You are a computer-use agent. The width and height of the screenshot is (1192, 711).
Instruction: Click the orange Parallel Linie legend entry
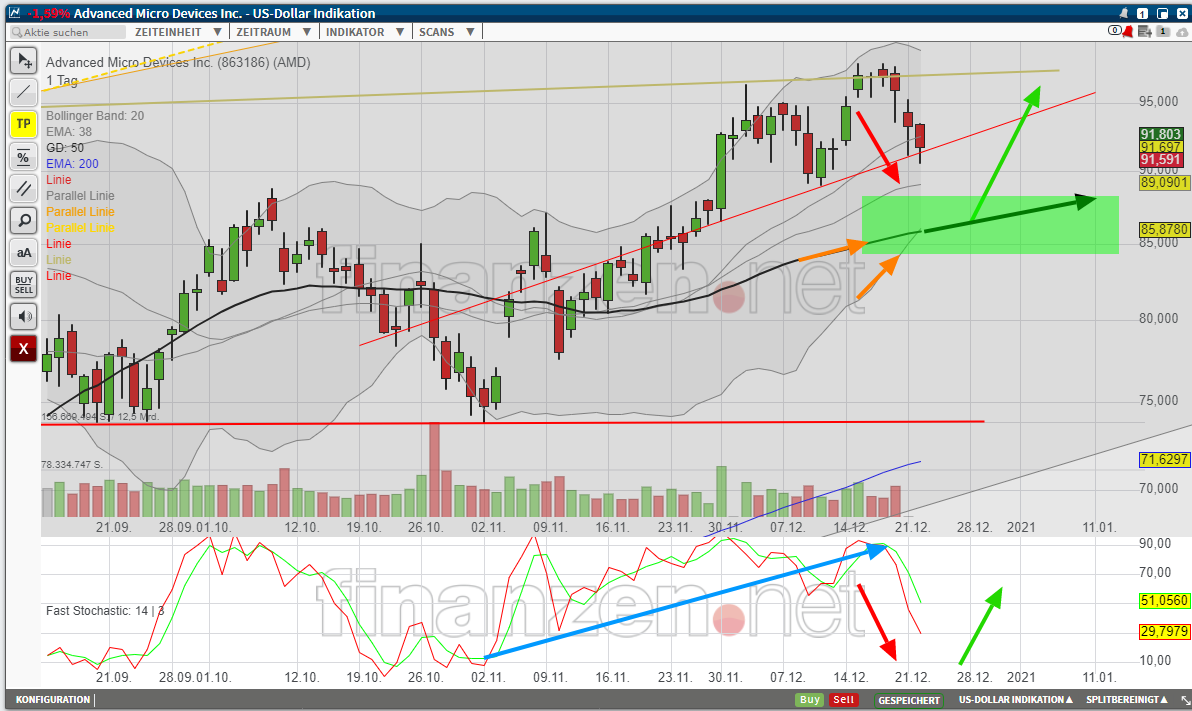[80, 211]
